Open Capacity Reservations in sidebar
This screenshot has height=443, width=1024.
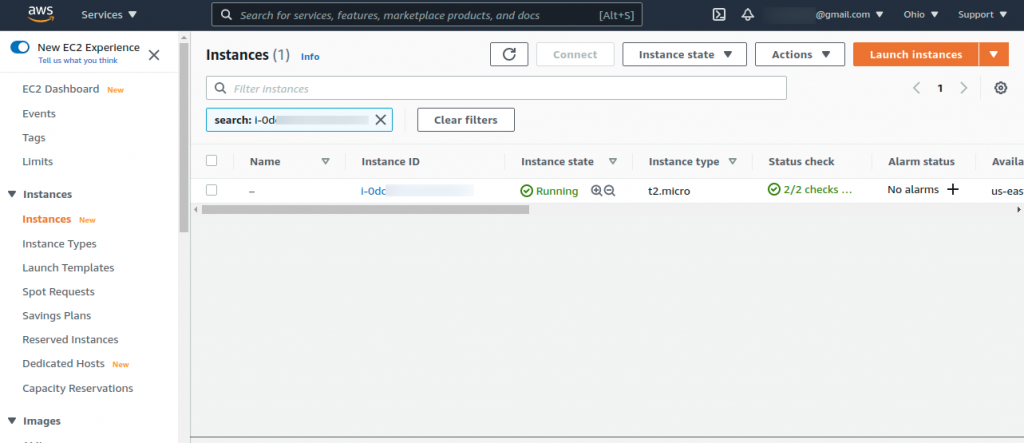(78, 388)
